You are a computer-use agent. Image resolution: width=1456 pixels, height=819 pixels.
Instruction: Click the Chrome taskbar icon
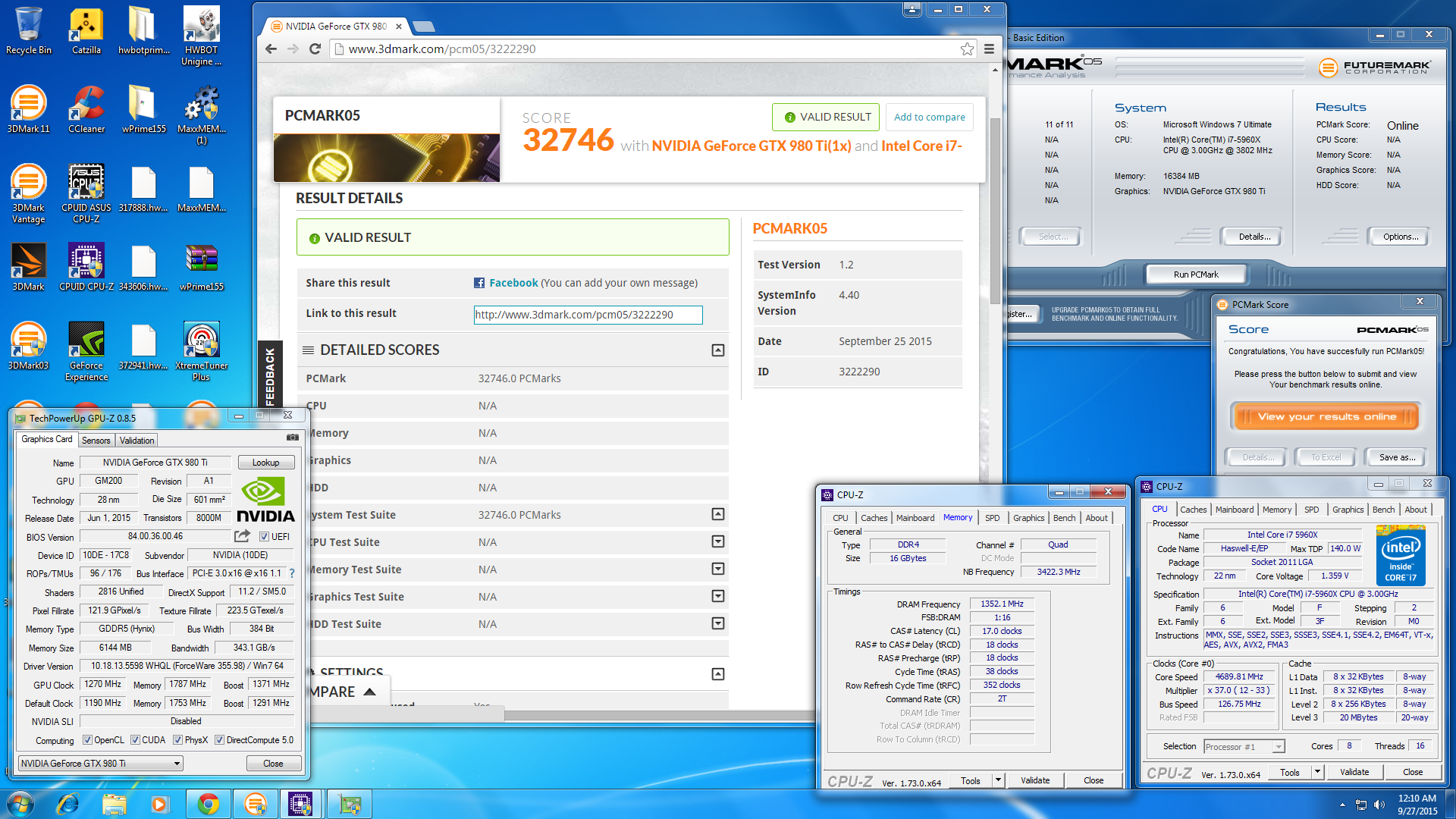pos(208,804)
